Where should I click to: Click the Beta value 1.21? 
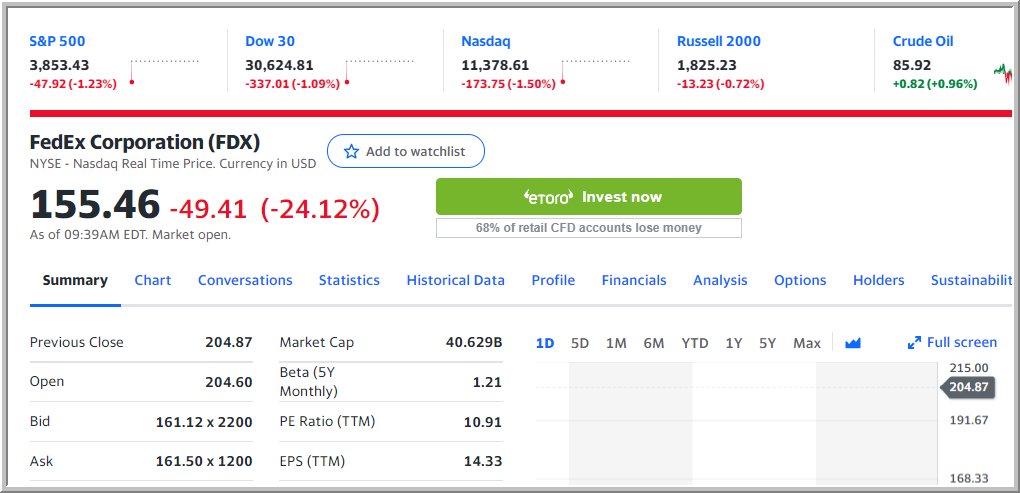pos(487,382)
